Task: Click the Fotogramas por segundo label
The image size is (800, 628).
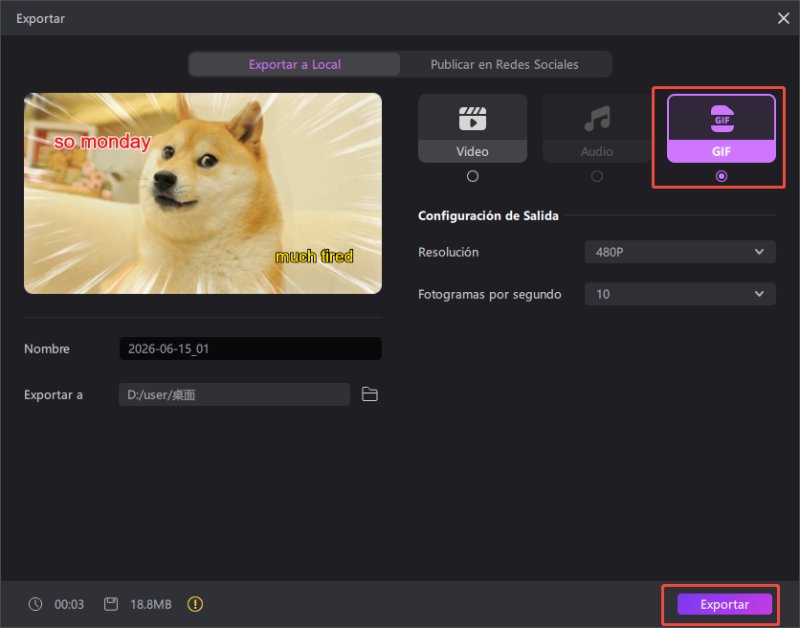Action: tap(489, 294)
